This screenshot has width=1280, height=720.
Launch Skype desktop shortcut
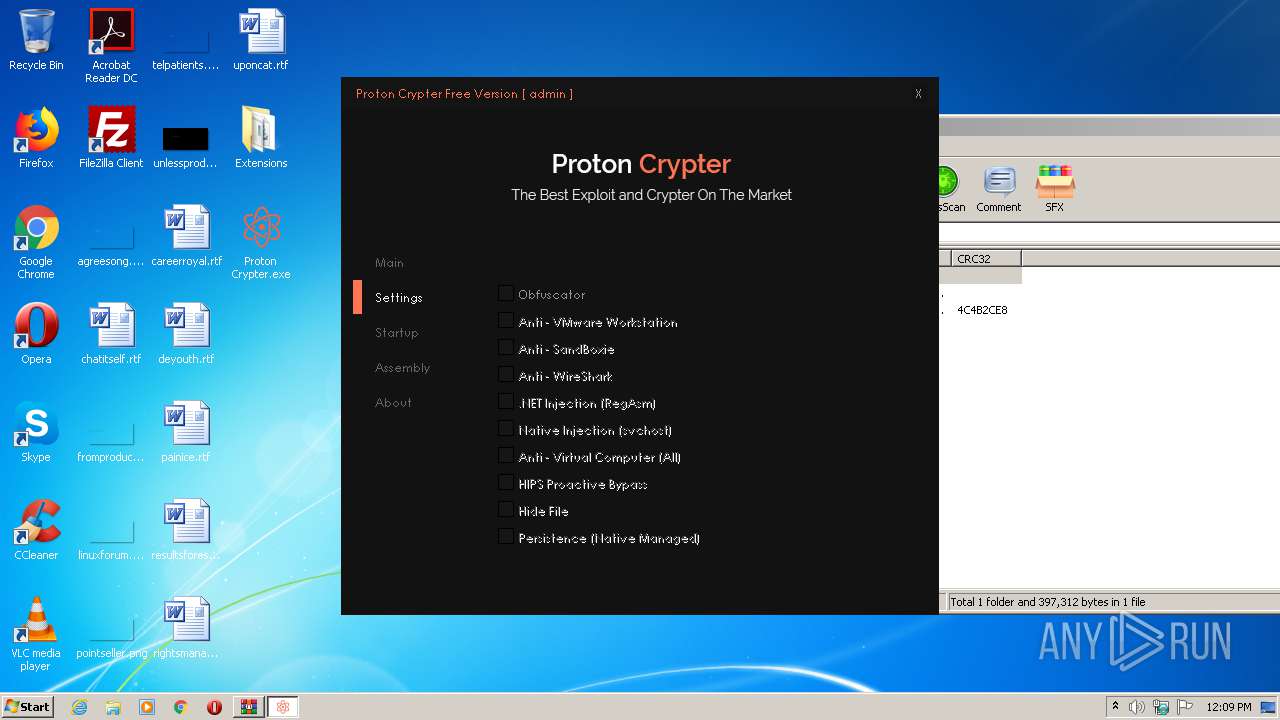pyautogui.click(x=36, y=432)
